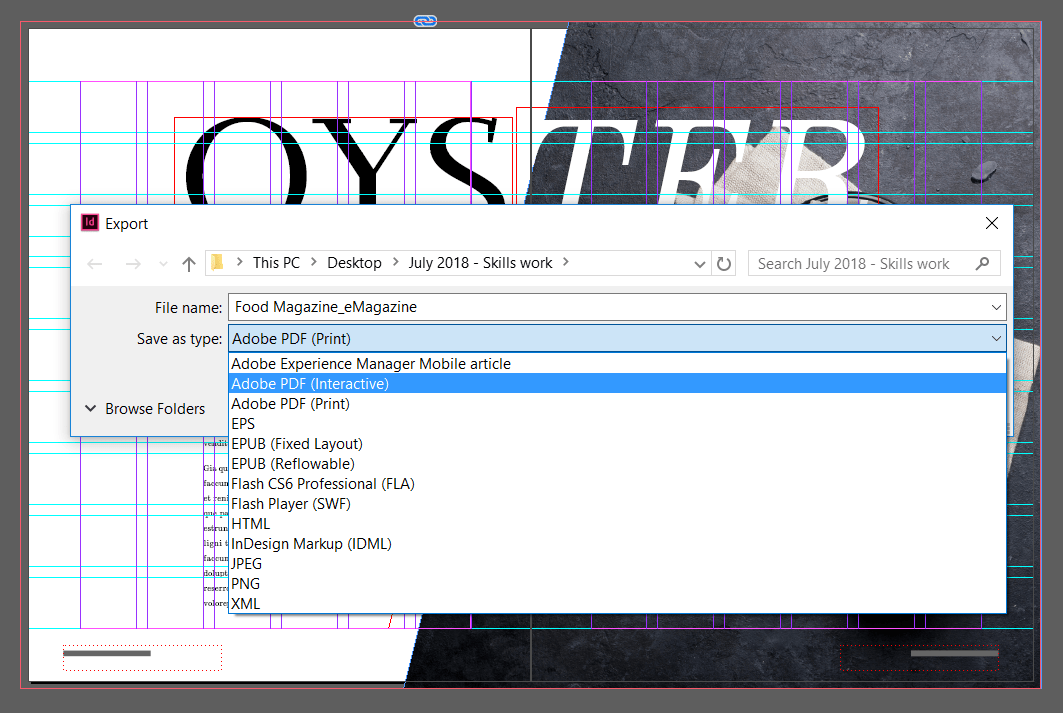Expand chevron before This PC breadcrumb
The image size is (1063, 713).
click(239, 262)
